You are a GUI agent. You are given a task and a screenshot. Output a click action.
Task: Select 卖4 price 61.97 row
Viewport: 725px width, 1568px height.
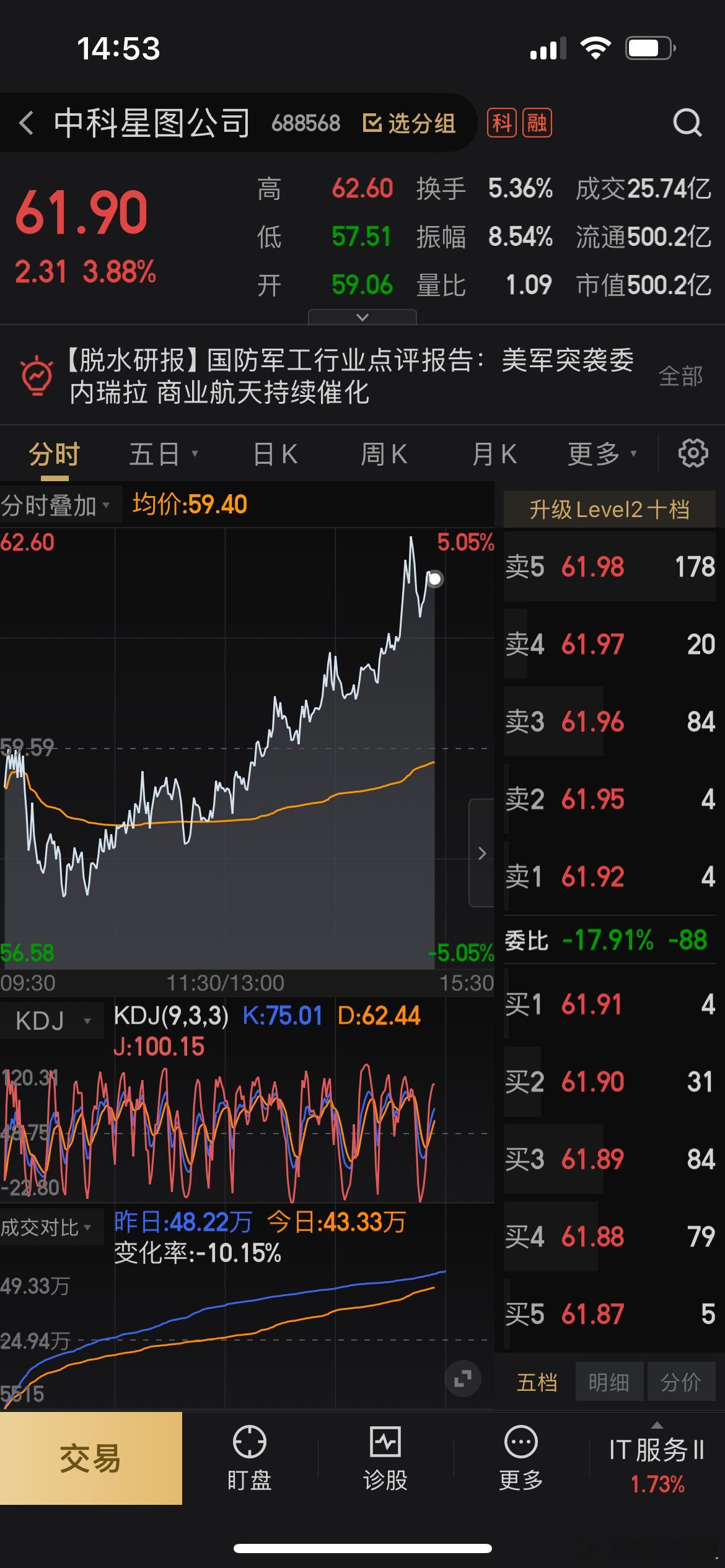(610, 644)
